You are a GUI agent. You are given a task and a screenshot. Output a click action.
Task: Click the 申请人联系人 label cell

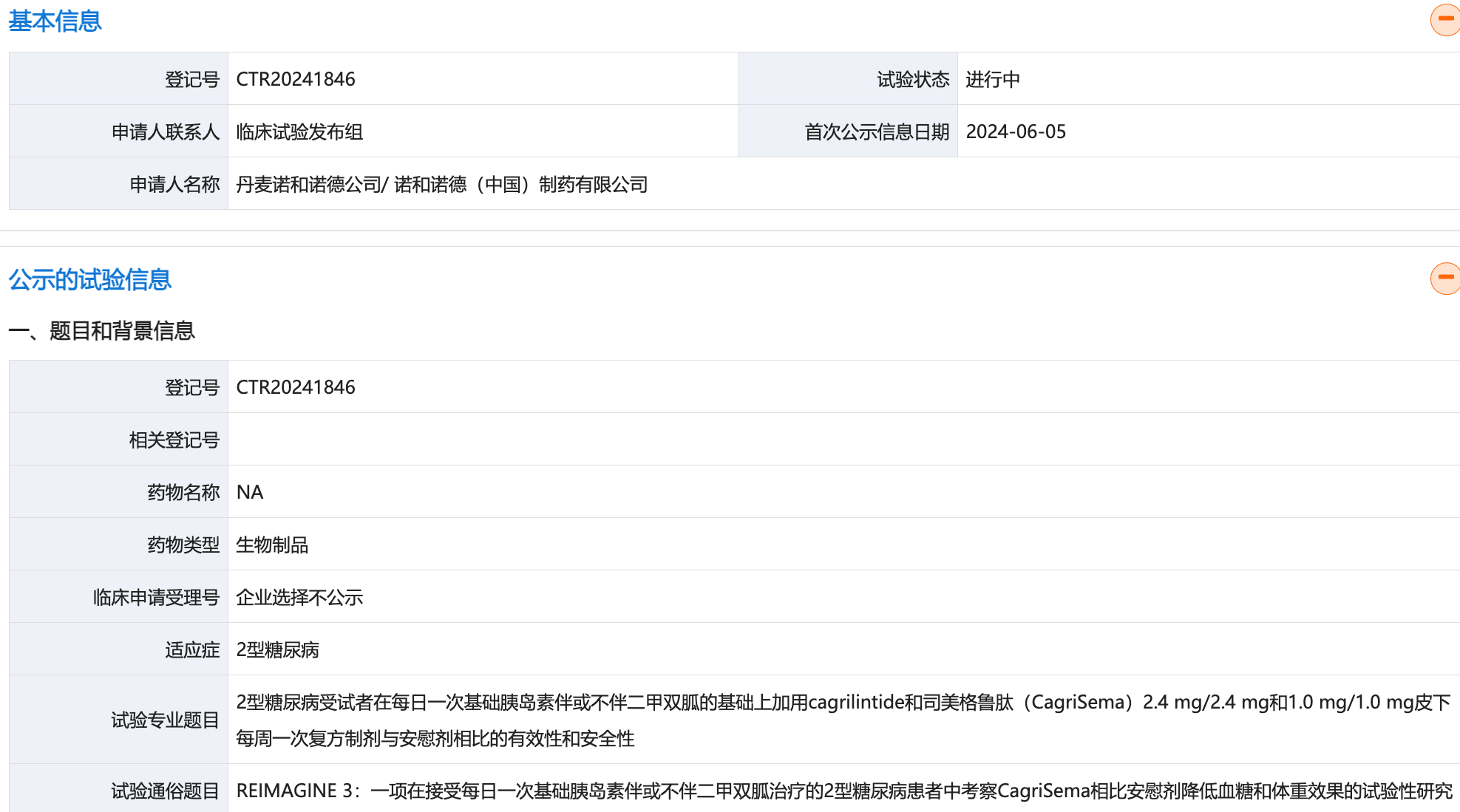(x=118, y=131)
